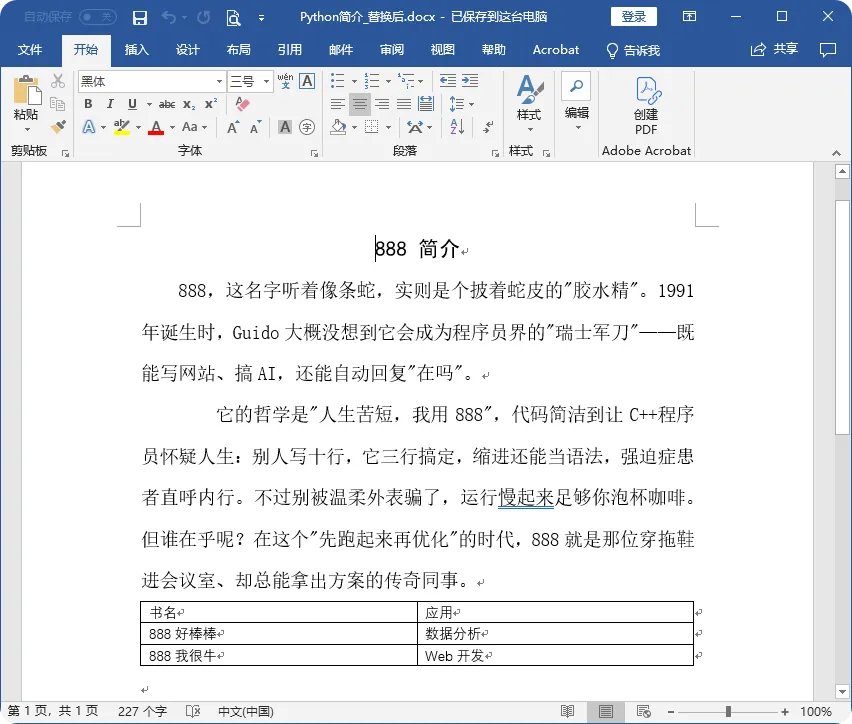The height and width of the screenshot is (724, 852).
Task: Open the 文件 File tab
Action: click(x=30, y=50)
